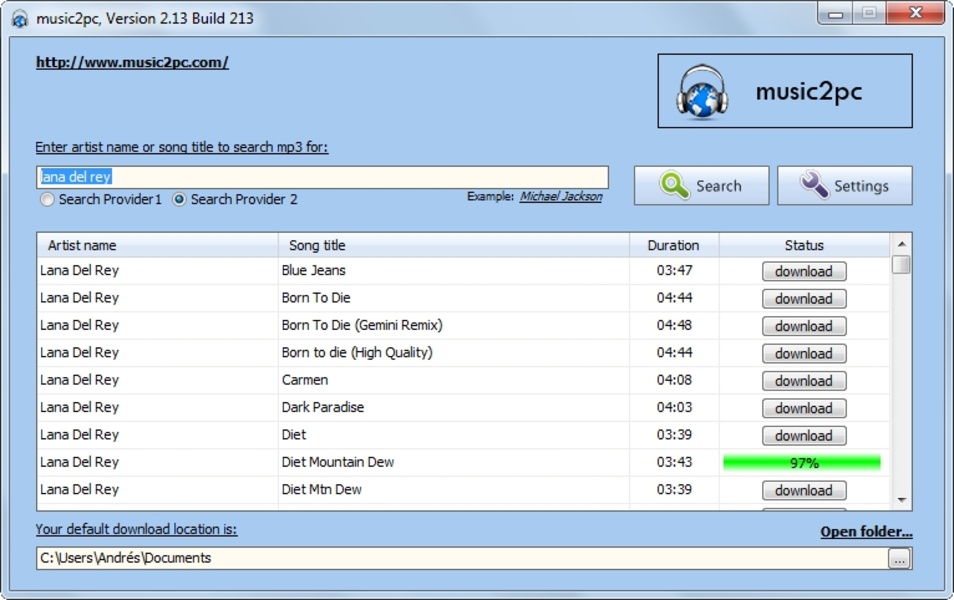Download the Blue Jeans song
Screen dimensions: 954x600
click(x=804, y=271)
